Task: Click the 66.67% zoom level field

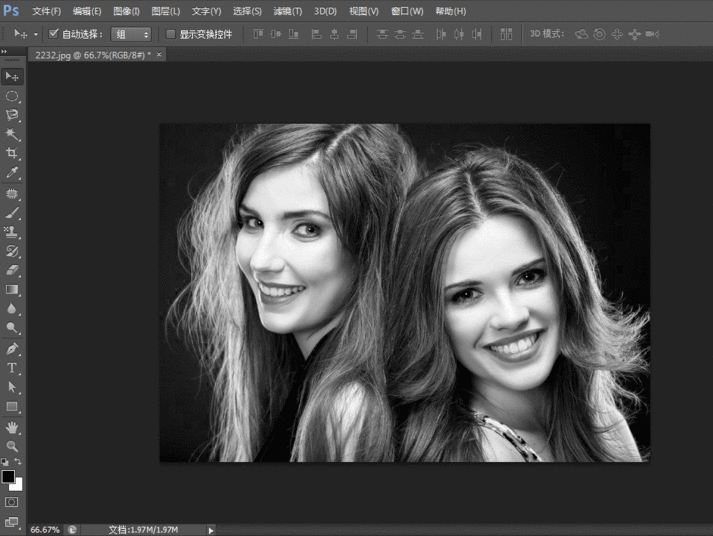Action: point(44,529)
